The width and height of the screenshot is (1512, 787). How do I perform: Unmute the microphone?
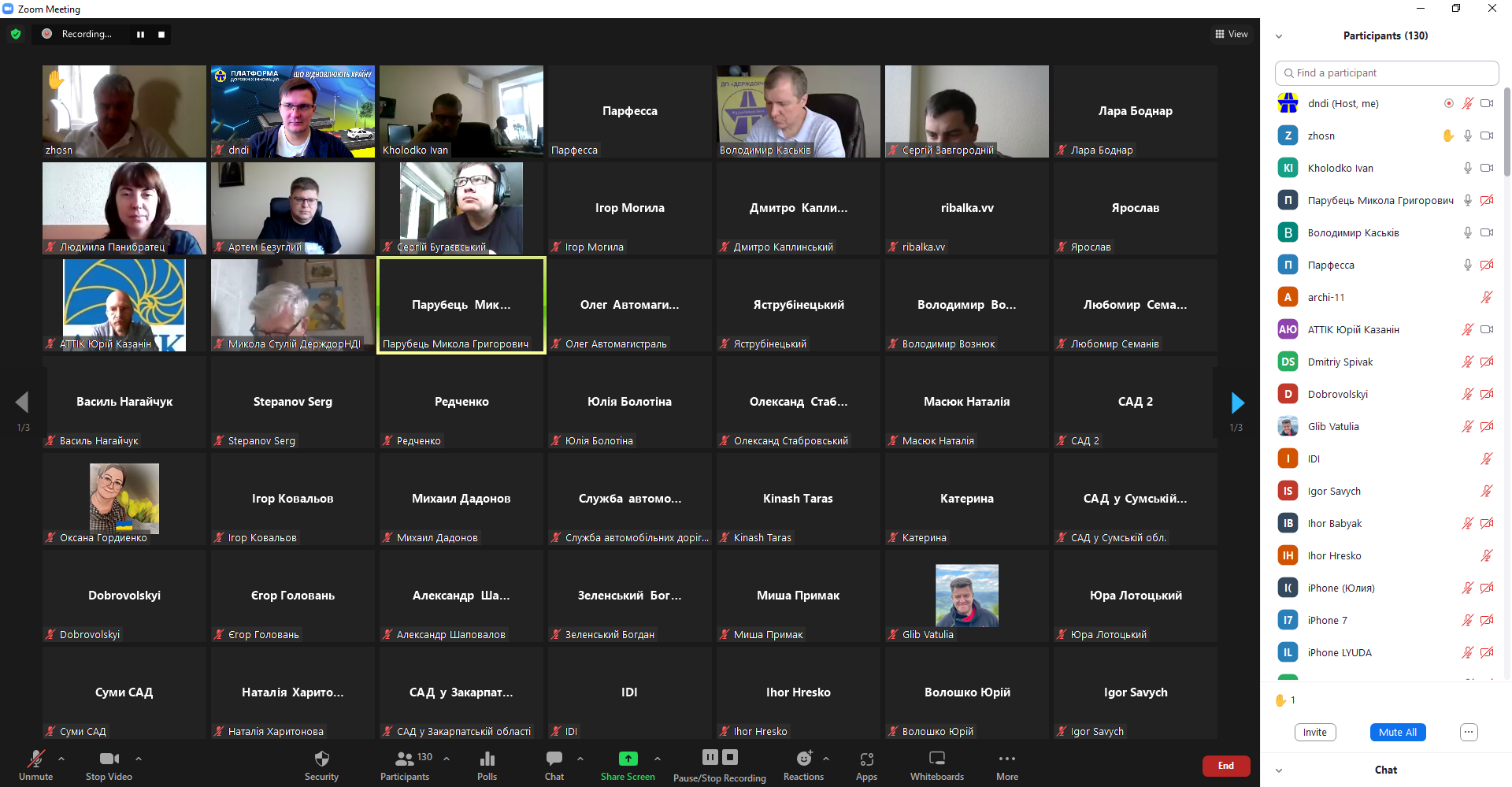point(35,759)
